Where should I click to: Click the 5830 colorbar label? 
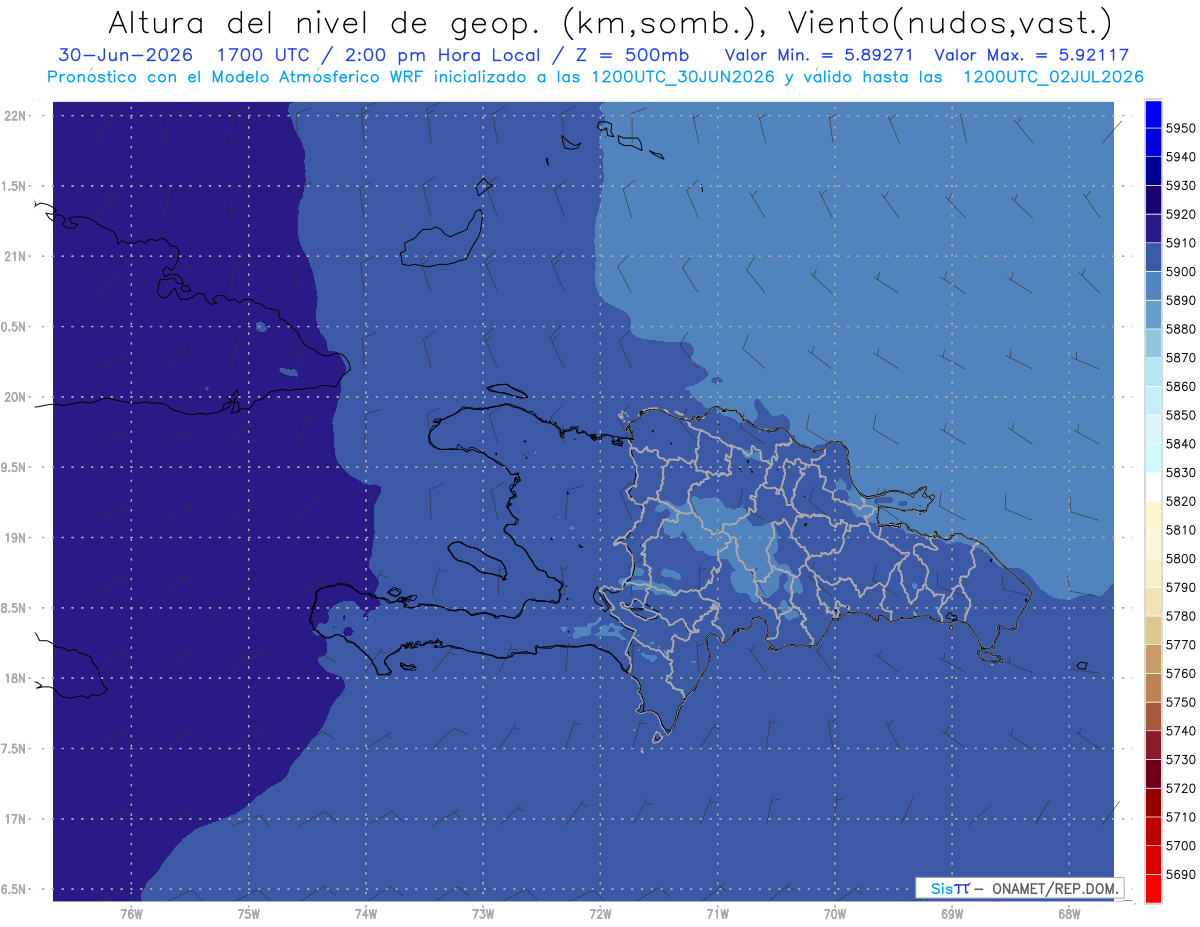1180,473
